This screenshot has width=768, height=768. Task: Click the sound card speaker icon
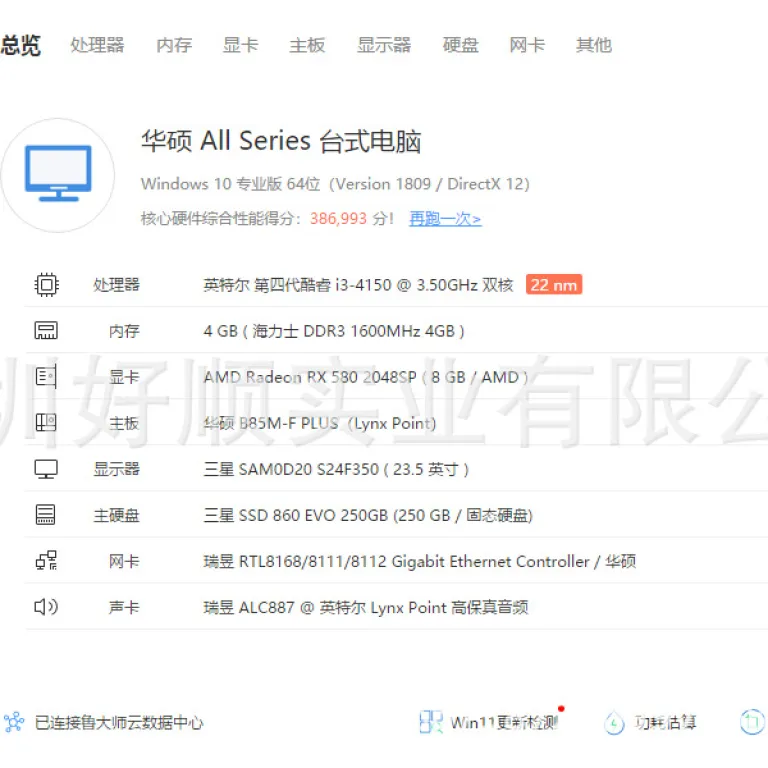pyautogui.click(x=46, y=607)
